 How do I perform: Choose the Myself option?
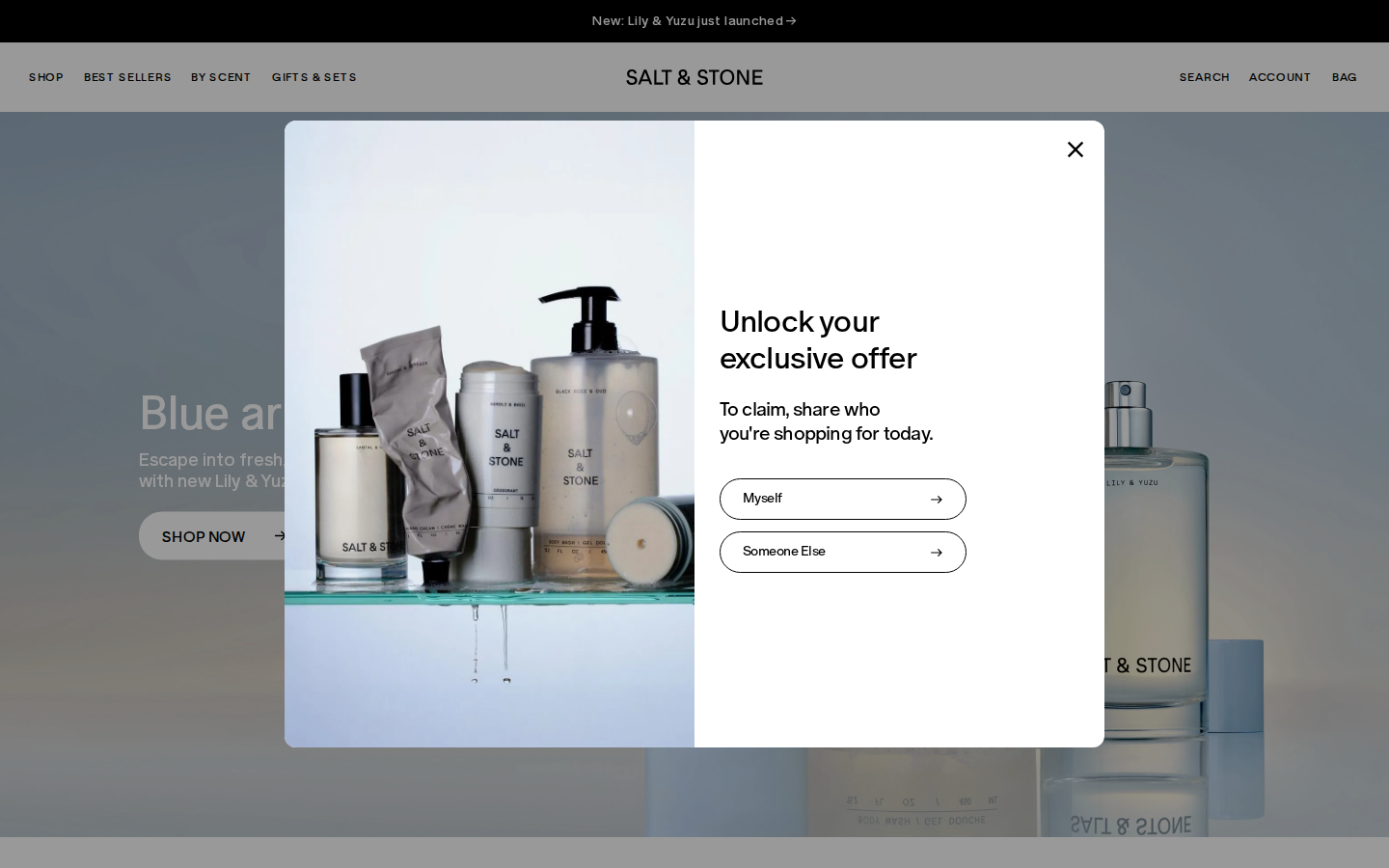tap(843, 499)
